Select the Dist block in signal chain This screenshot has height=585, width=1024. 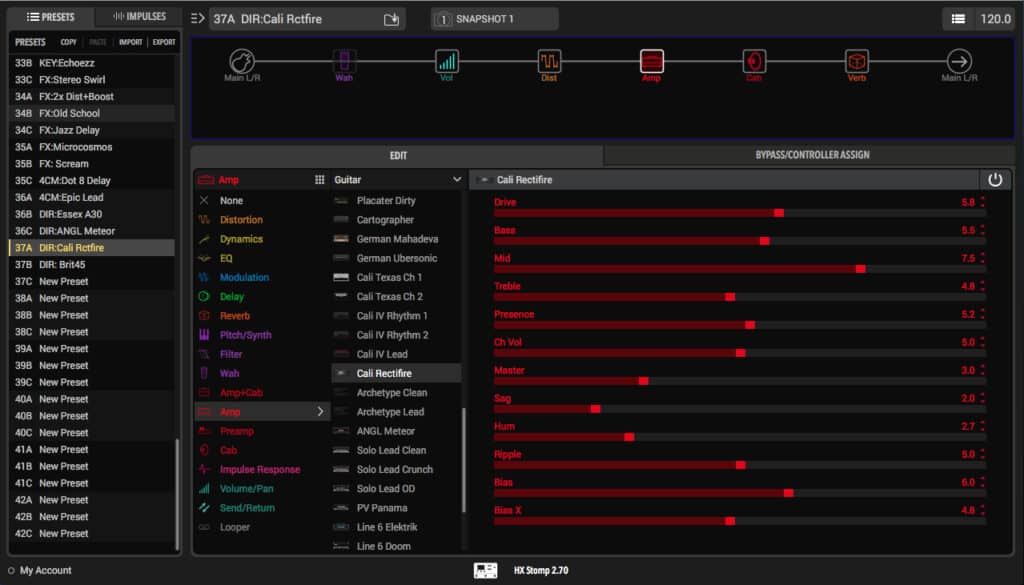coord(549,61)
